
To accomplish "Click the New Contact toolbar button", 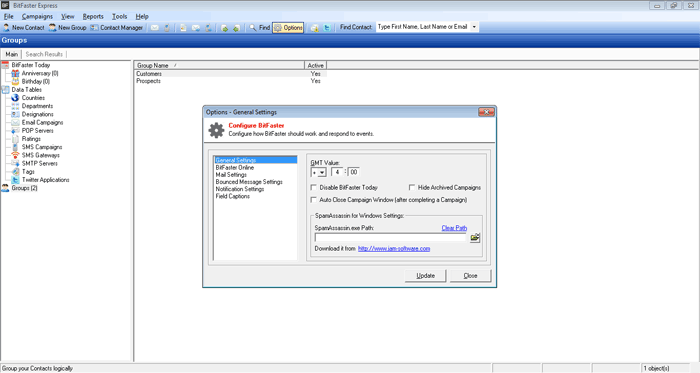I will (x=24, y=28).
